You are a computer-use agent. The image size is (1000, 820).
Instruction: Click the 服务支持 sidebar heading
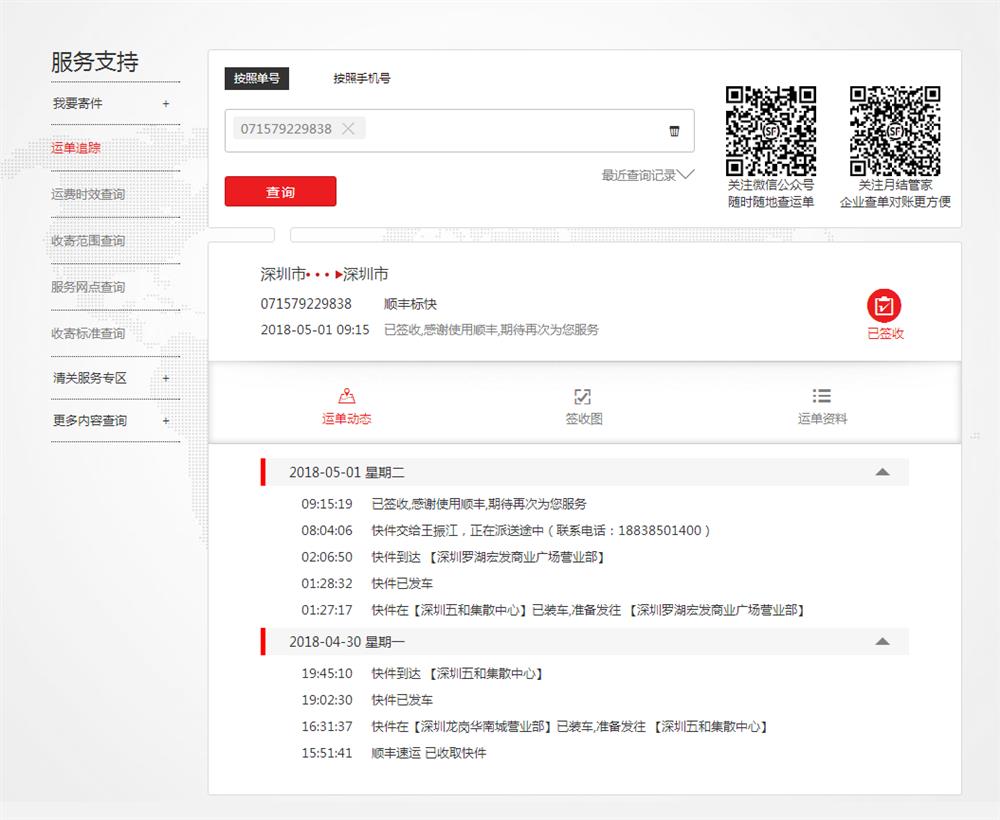(x=94, y=62)
